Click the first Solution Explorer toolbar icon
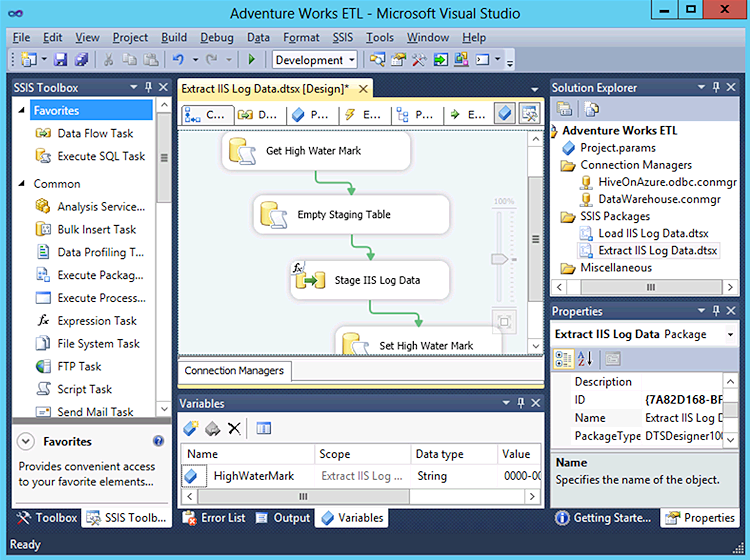Viewport: 750px width, 560px height. point(564,109)
